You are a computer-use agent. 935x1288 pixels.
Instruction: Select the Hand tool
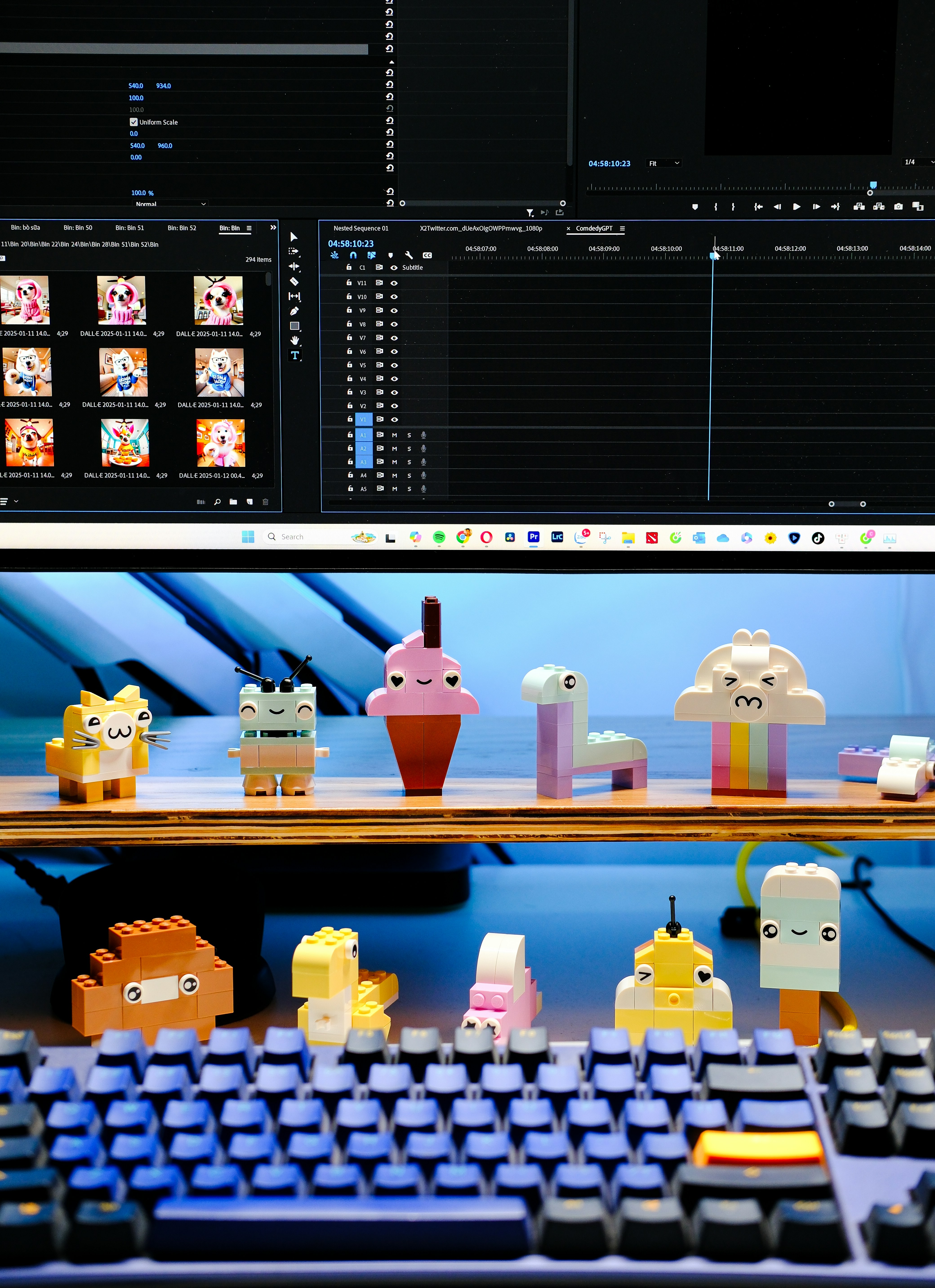pyautogui.click(x=295, y=340)
